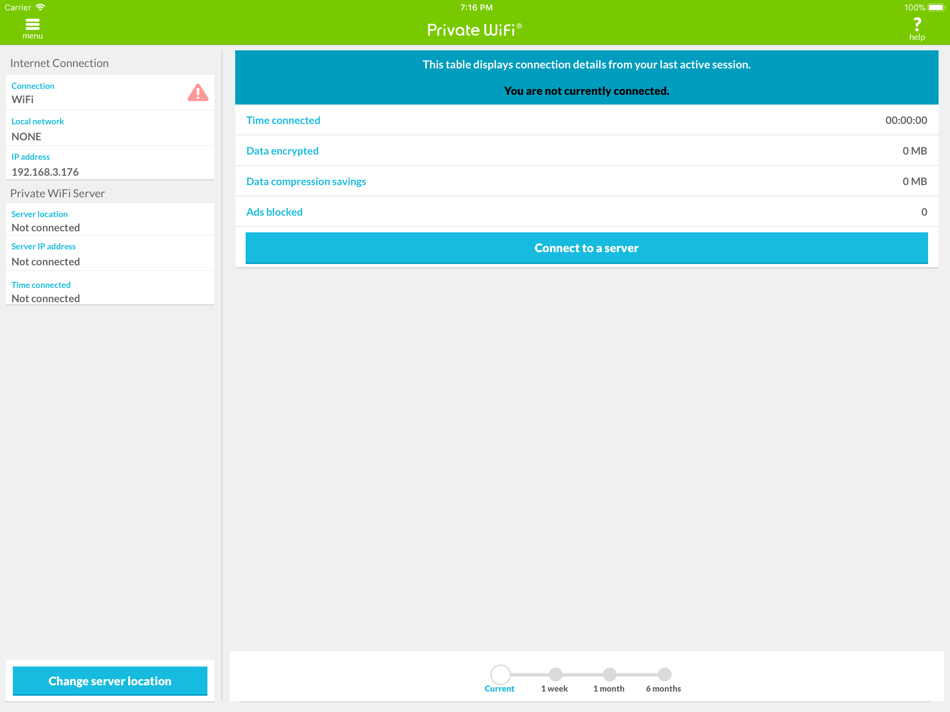
Task: Open the help question mark icon
Action: click(x=917, y=28)
